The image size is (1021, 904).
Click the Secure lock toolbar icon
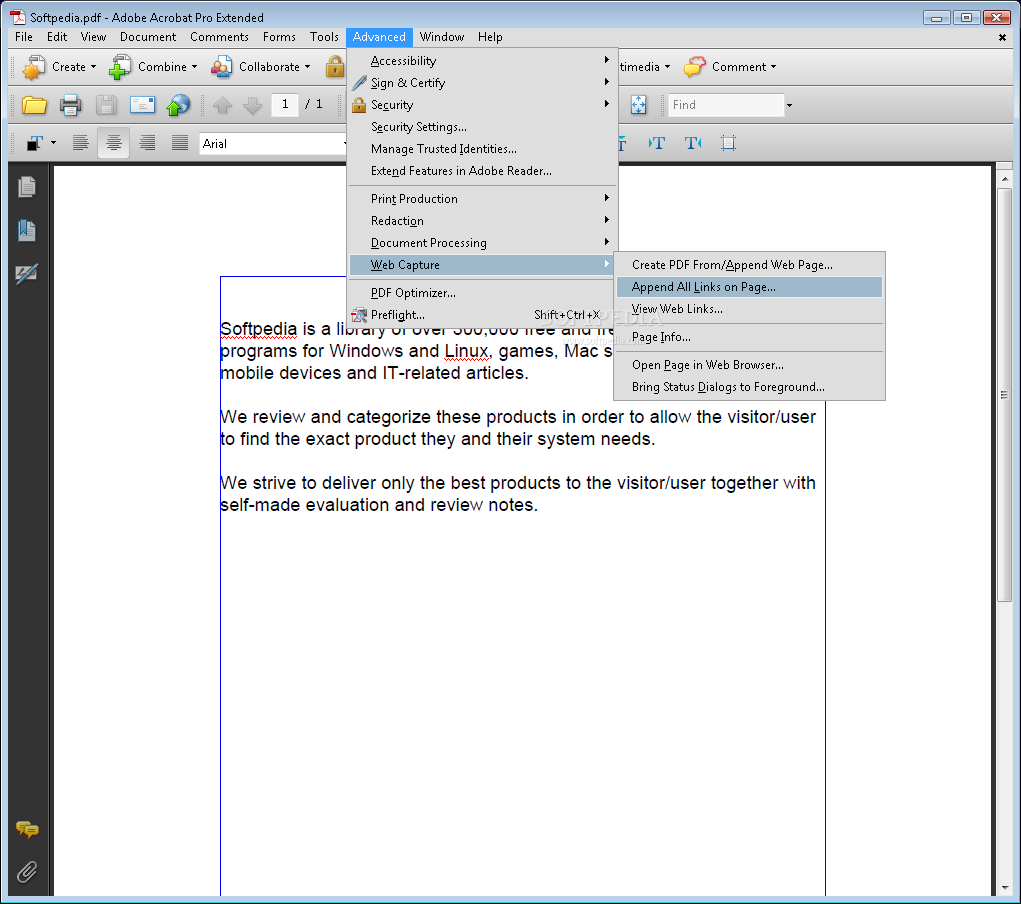coord(335,66)
